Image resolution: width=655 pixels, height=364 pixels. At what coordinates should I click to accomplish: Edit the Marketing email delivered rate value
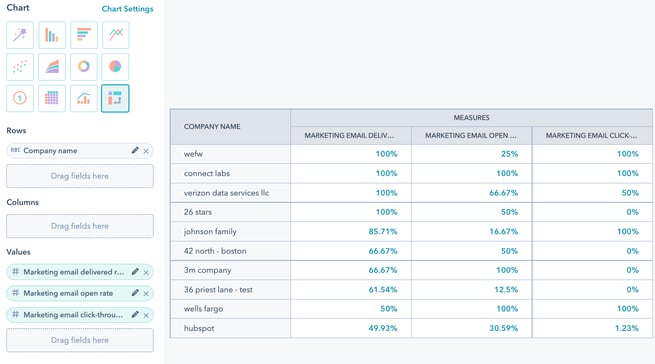135,272
